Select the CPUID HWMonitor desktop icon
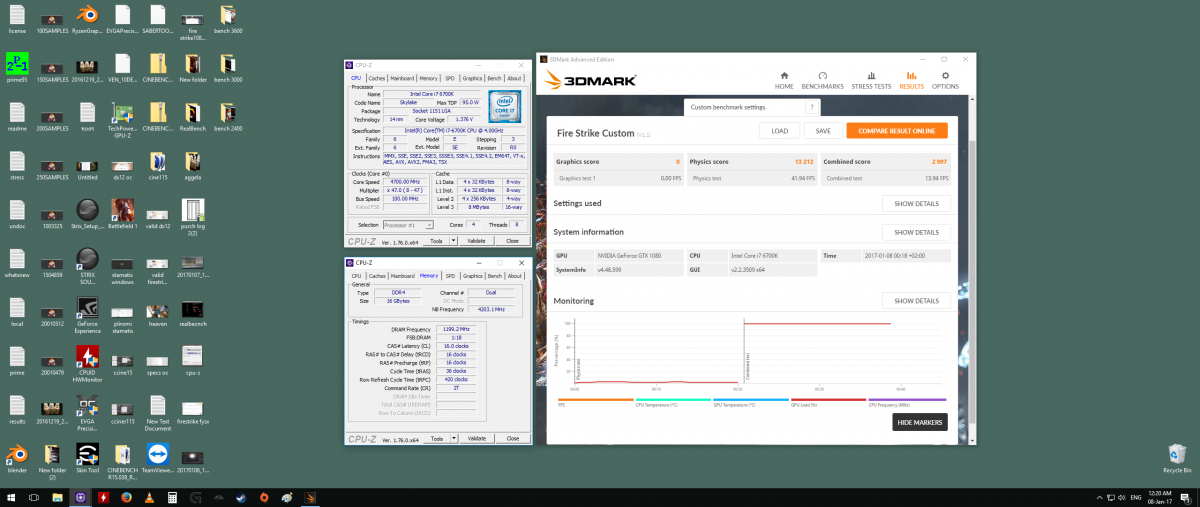The height and width of the screenshot is (507, 1200). 87,363
